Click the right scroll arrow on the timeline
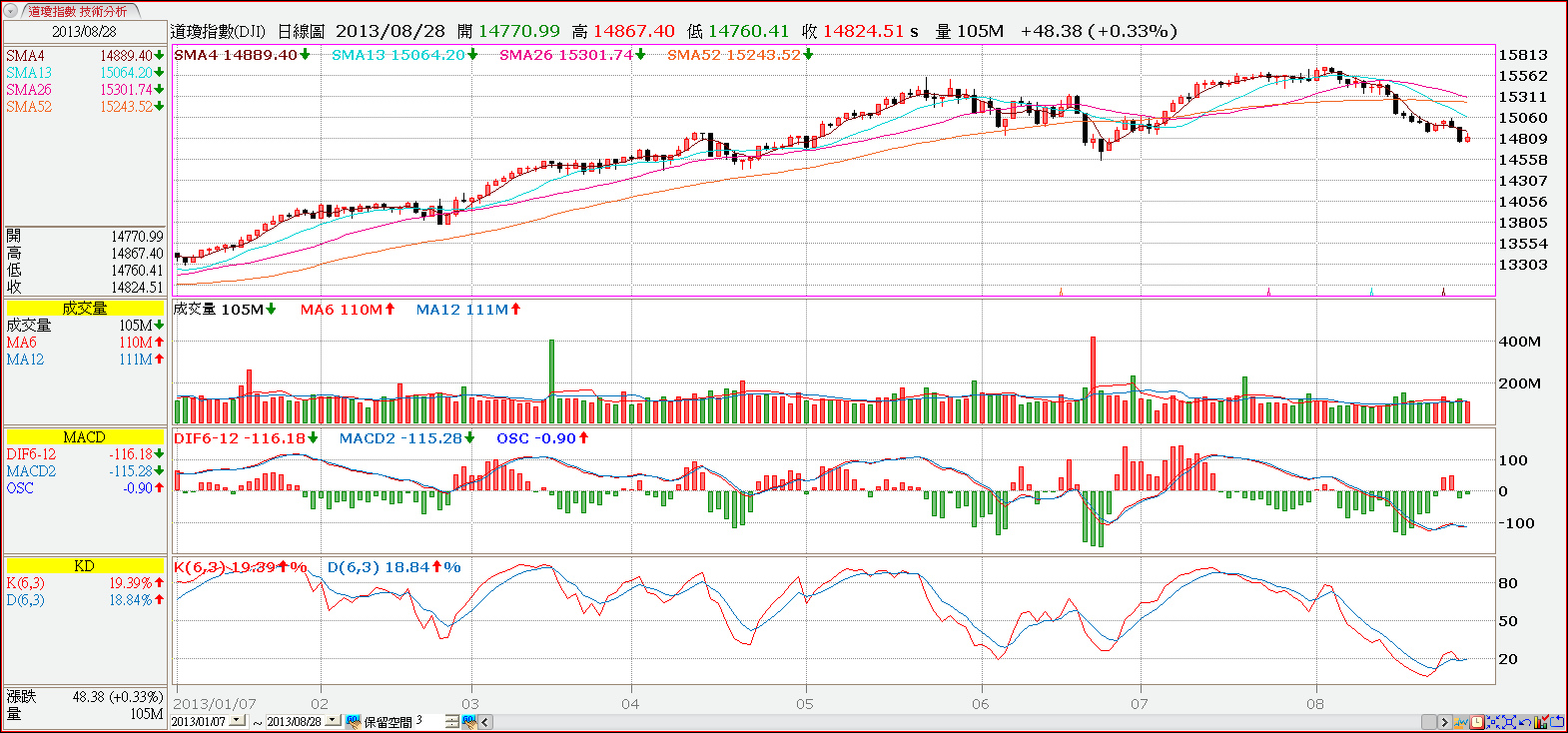 click(x=1445, y=722)
